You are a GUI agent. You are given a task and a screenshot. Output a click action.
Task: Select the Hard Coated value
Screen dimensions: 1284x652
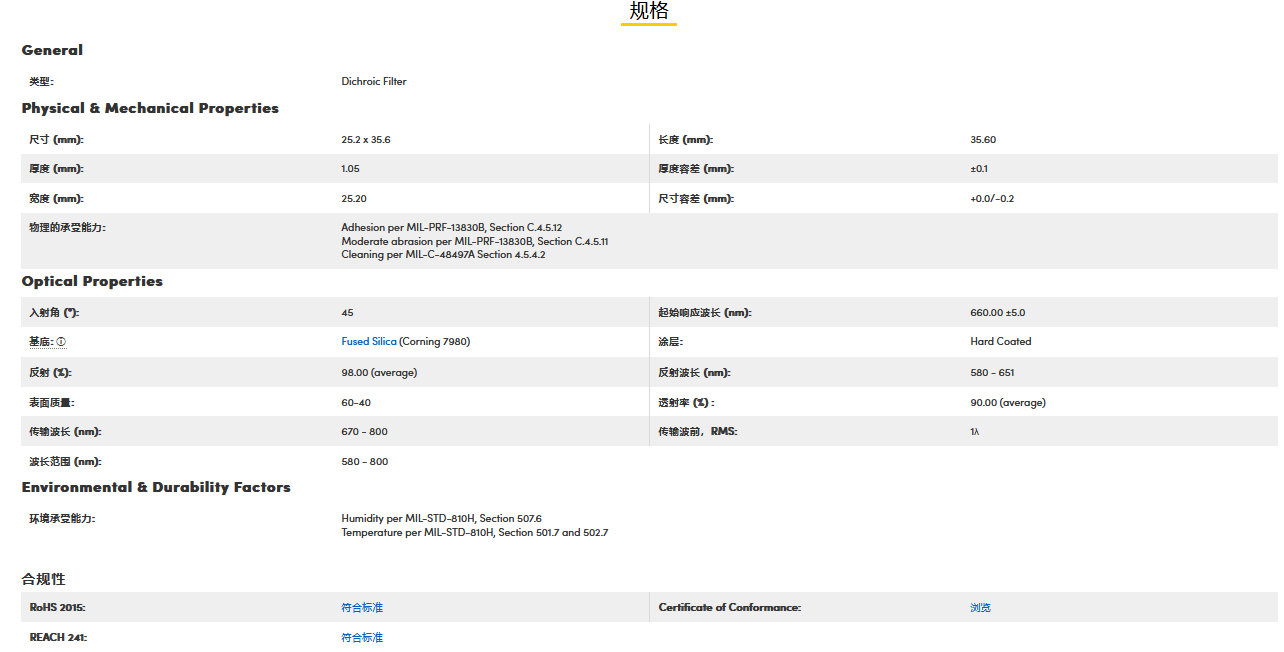pos(1001,342)
